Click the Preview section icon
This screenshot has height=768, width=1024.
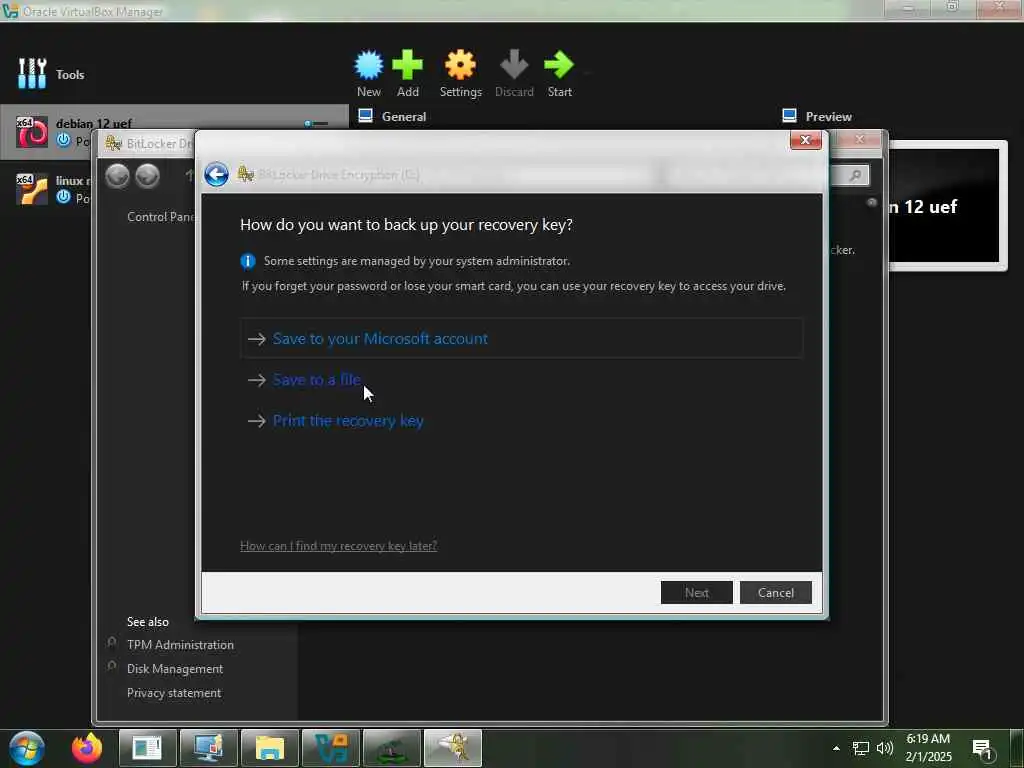[789, 116]
